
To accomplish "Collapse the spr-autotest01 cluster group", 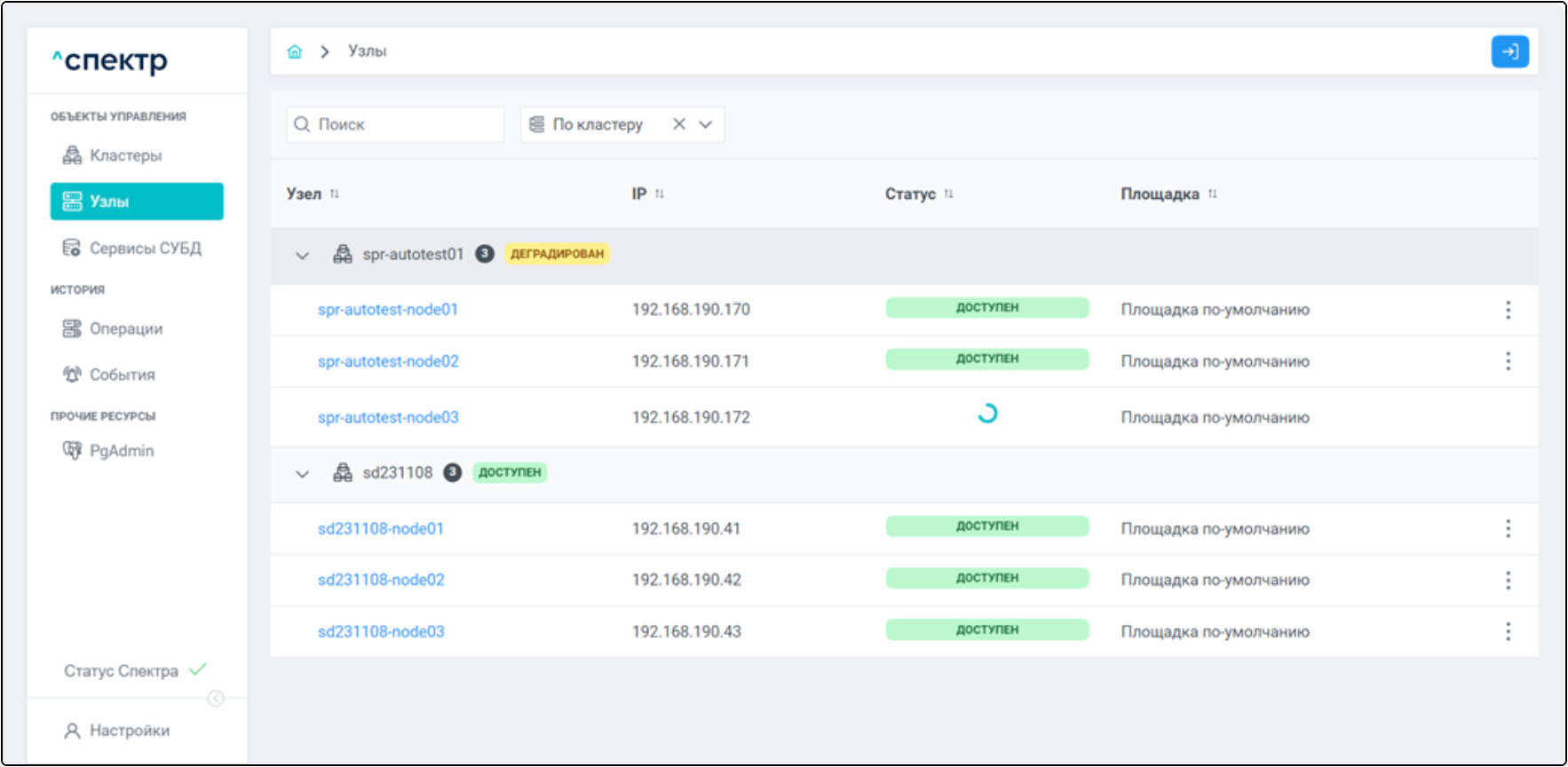I will (x=302, y=256).
